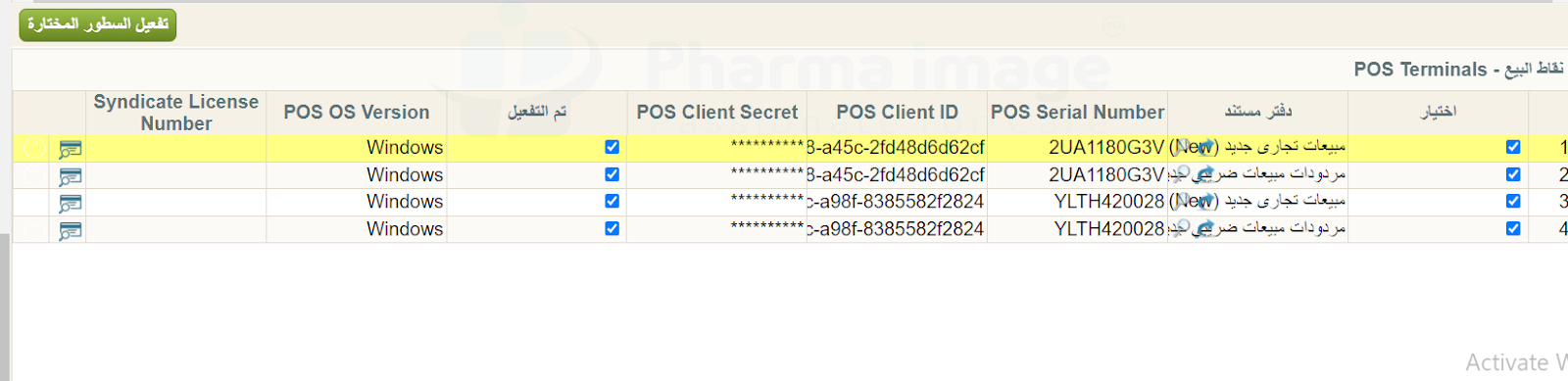Click the POS OS Version column header
The width and height of the screenshot is (1568, 381).
pos(357,113)
